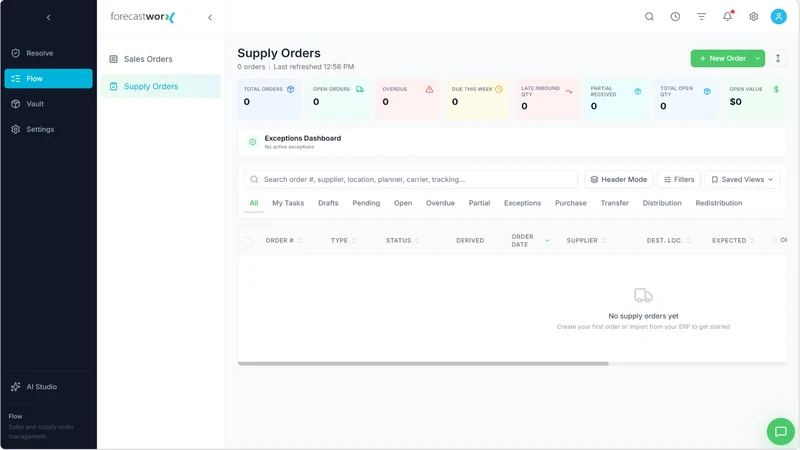Open the chat support bubble
The height and width of the screenshot is (450, 800).
(x=781, y=432)
